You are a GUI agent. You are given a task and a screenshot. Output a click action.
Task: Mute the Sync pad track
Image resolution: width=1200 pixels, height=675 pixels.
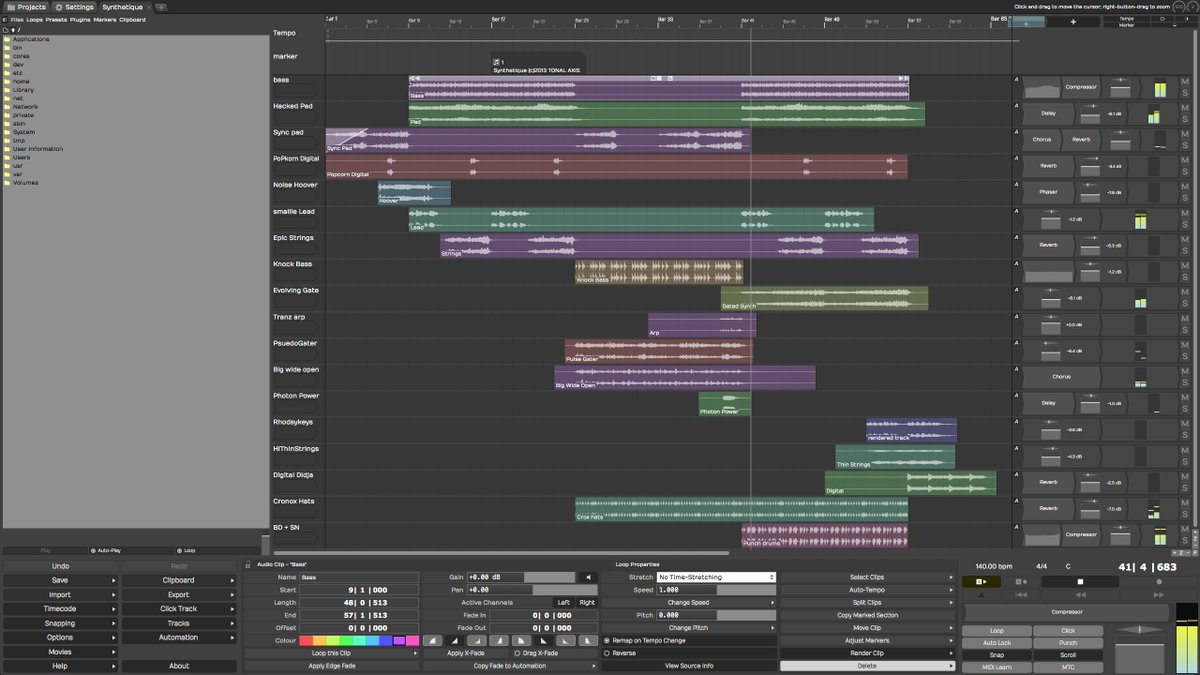[x=1184, y=133]
